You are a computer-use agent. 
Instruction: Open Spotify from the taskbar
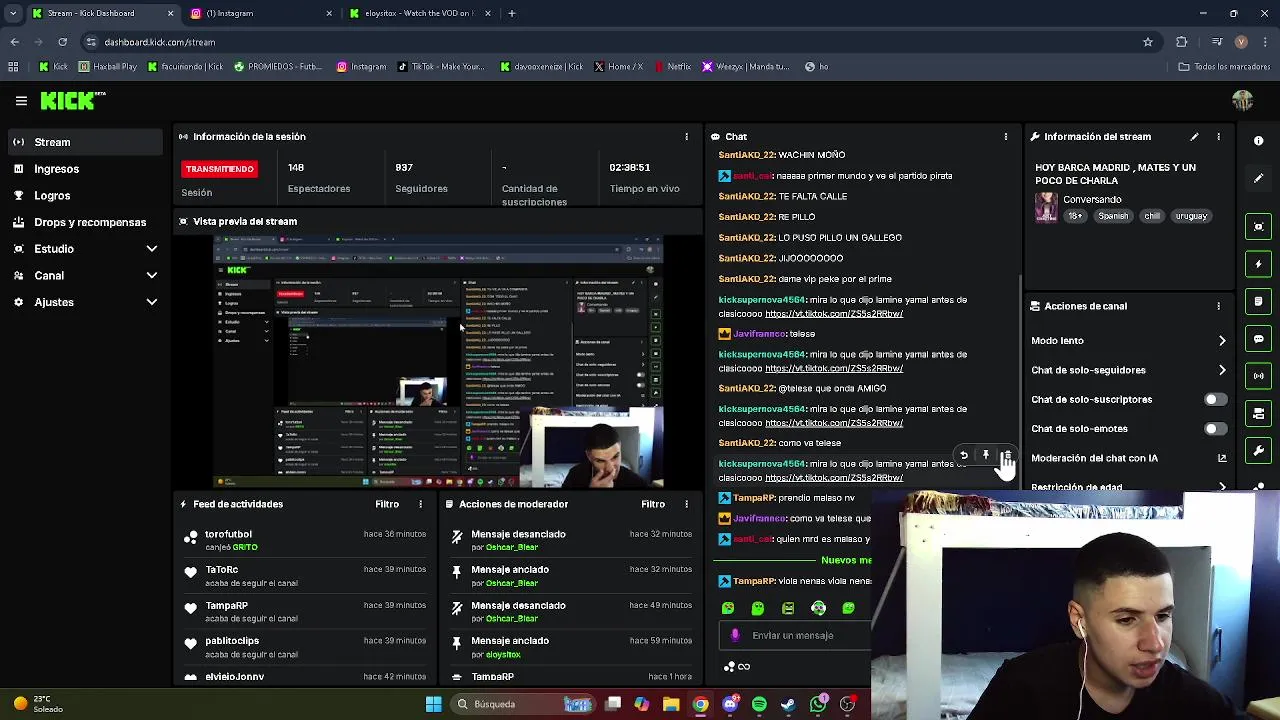(x=759, y=704)
